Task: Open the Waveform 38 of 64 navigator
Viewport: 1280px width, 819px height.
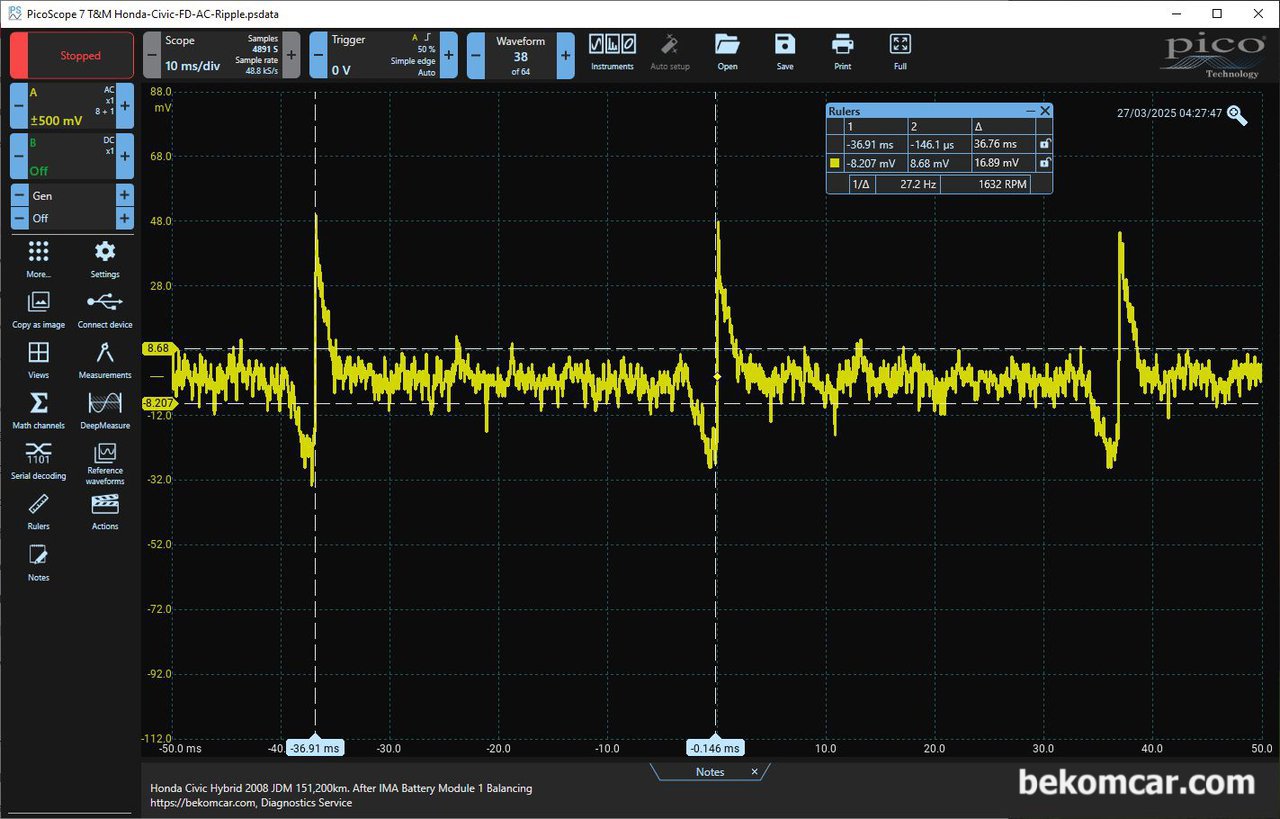Action: tap(521, 55)
